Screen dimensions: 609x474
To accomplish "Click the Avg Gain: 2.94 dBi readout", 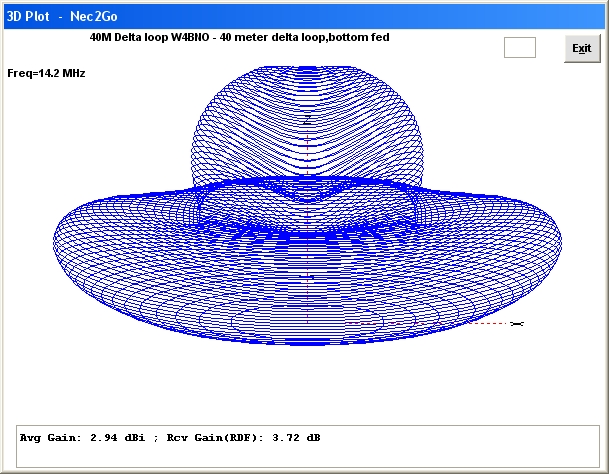I will (x=82, y=438).
